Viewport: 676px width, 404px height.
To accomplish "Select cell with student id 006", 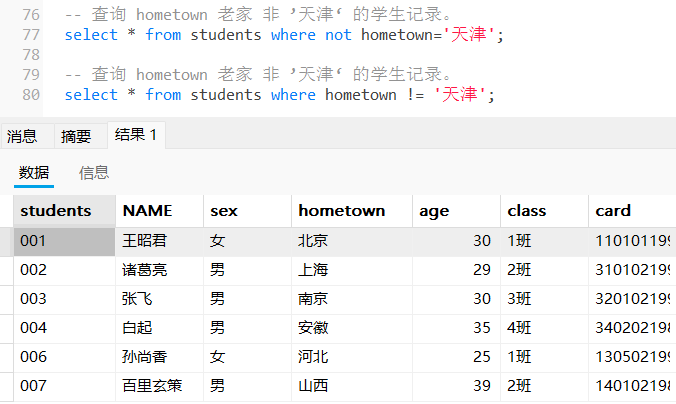I will (x=64, y=357).
